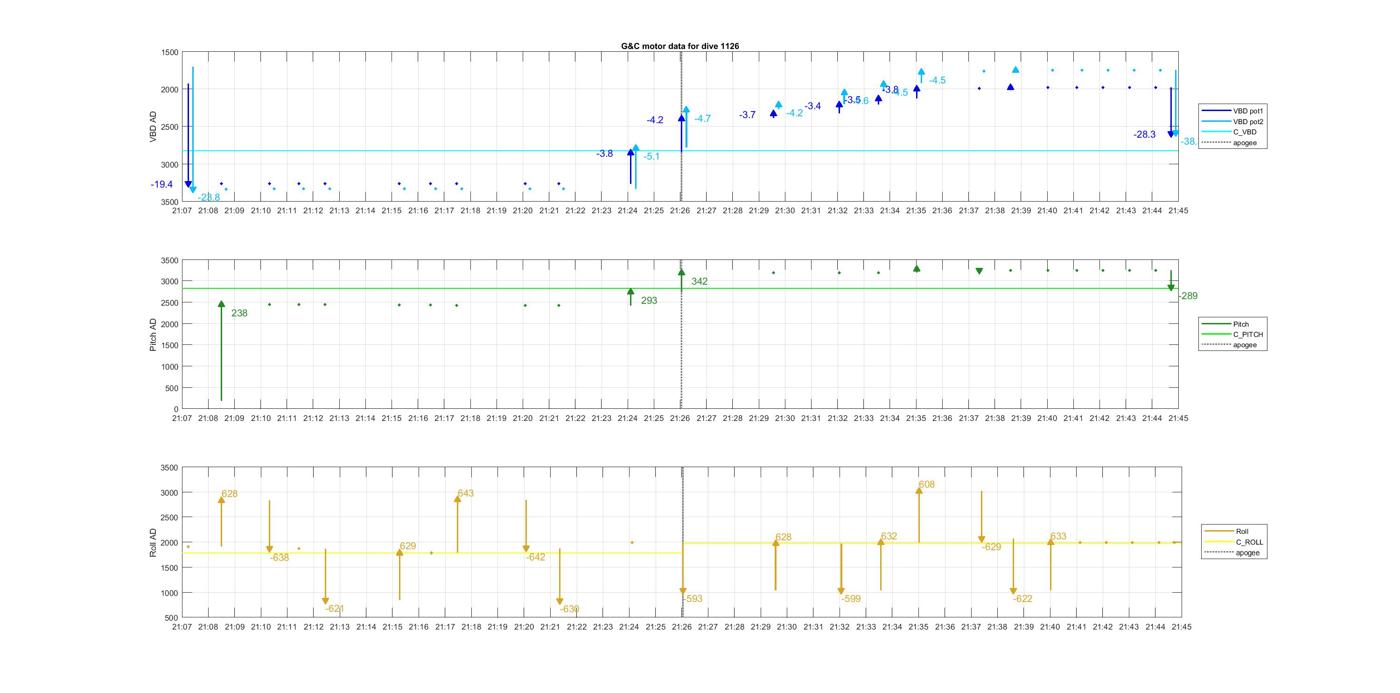Click the "-593" roll data label
Screen dimensions: 1400x693
(x=693, y=599)
